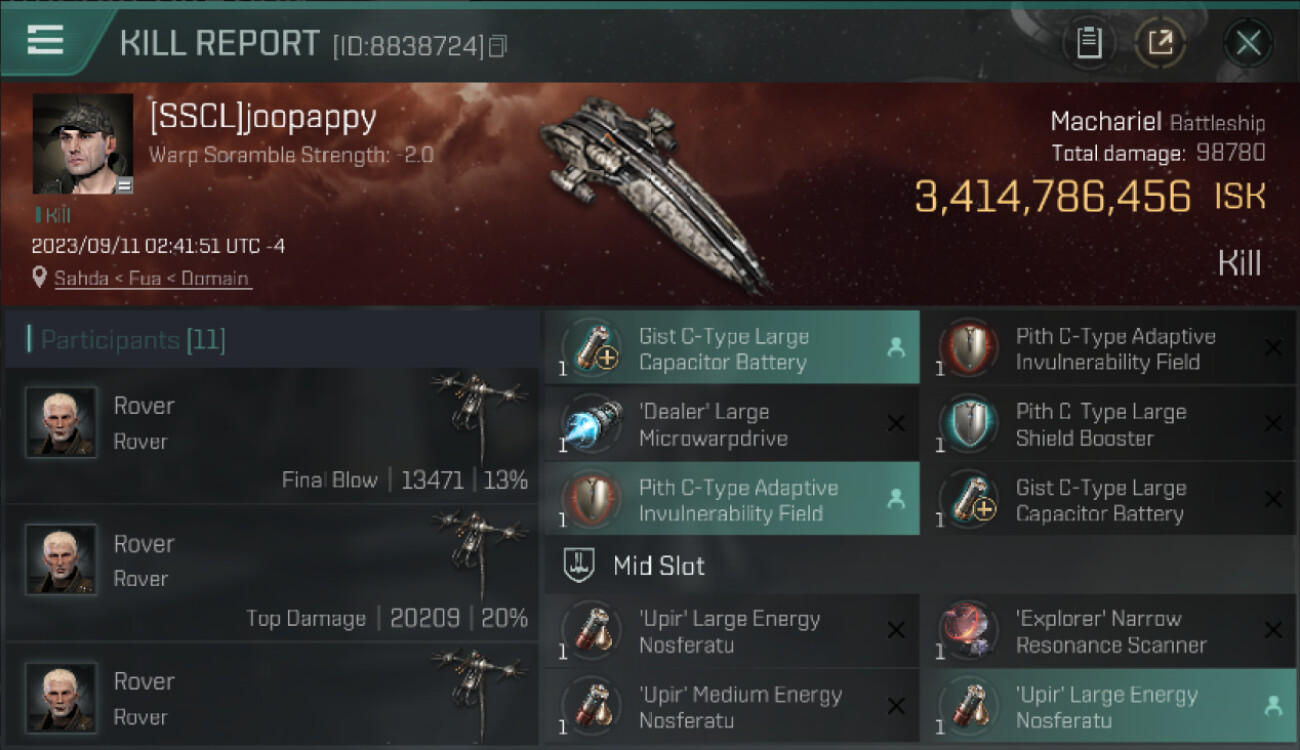This screenshot has width=1300, height=750.
Task: Open the hamburger menu in the header
Action: pos(45,41)
